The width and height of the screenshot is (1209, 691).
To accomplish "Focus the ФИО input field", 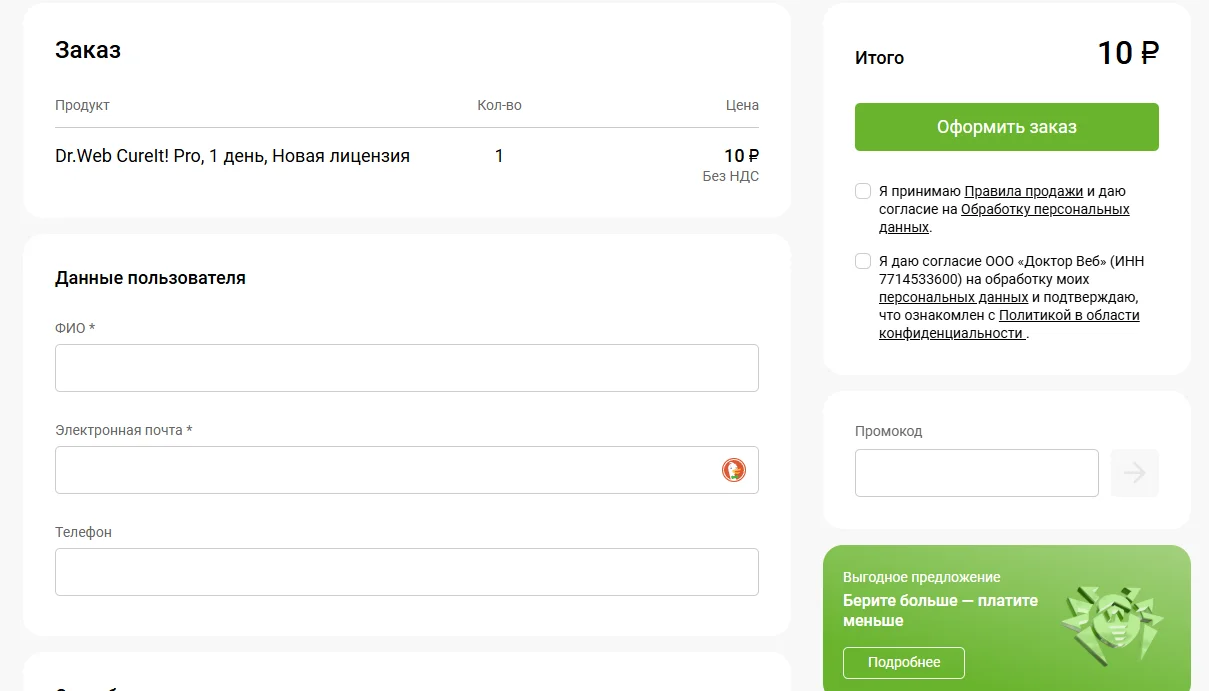I will 407,368.
